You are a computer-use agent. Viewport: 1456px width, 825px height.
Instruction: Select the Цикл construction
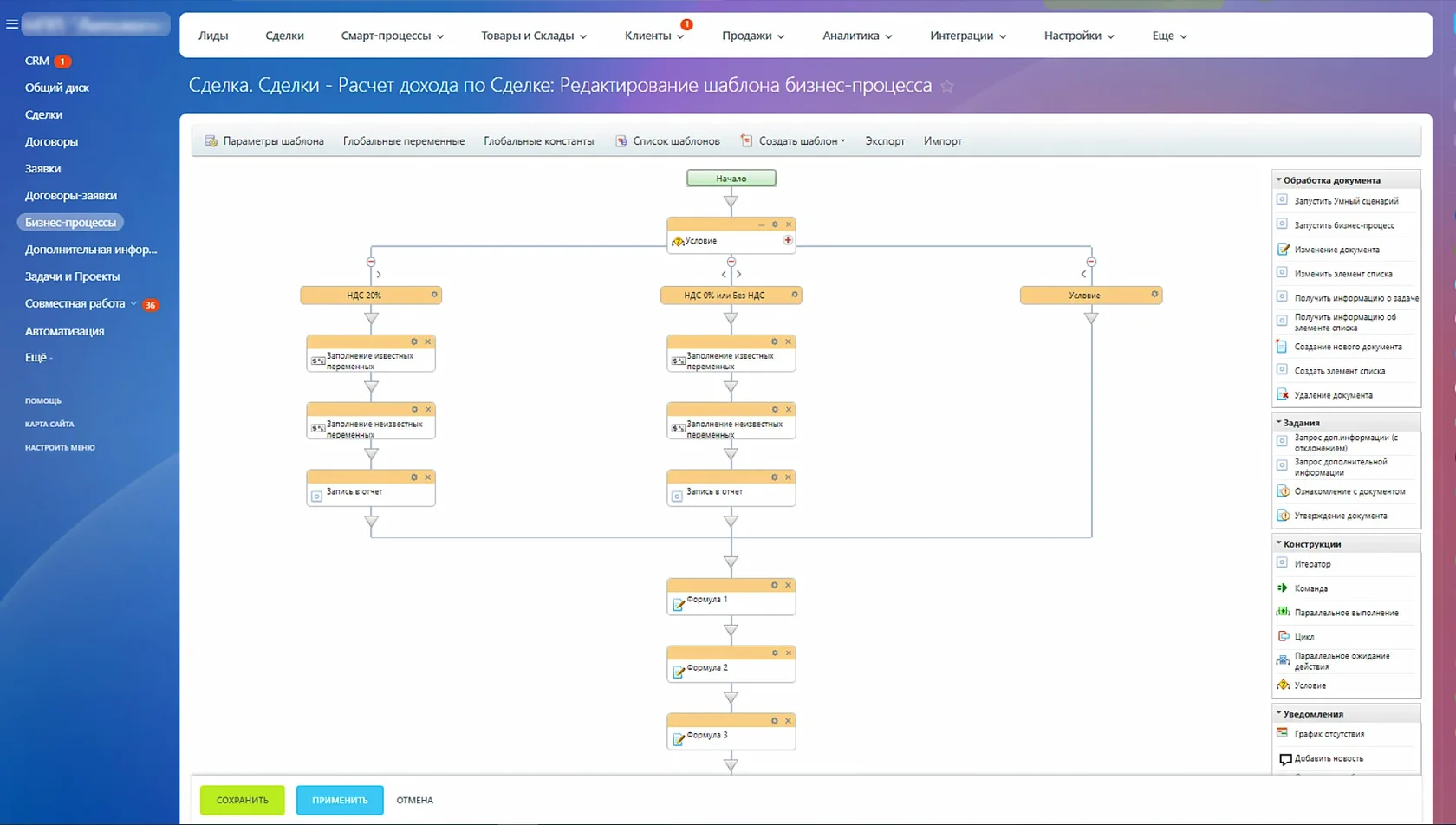[1303, 637]
